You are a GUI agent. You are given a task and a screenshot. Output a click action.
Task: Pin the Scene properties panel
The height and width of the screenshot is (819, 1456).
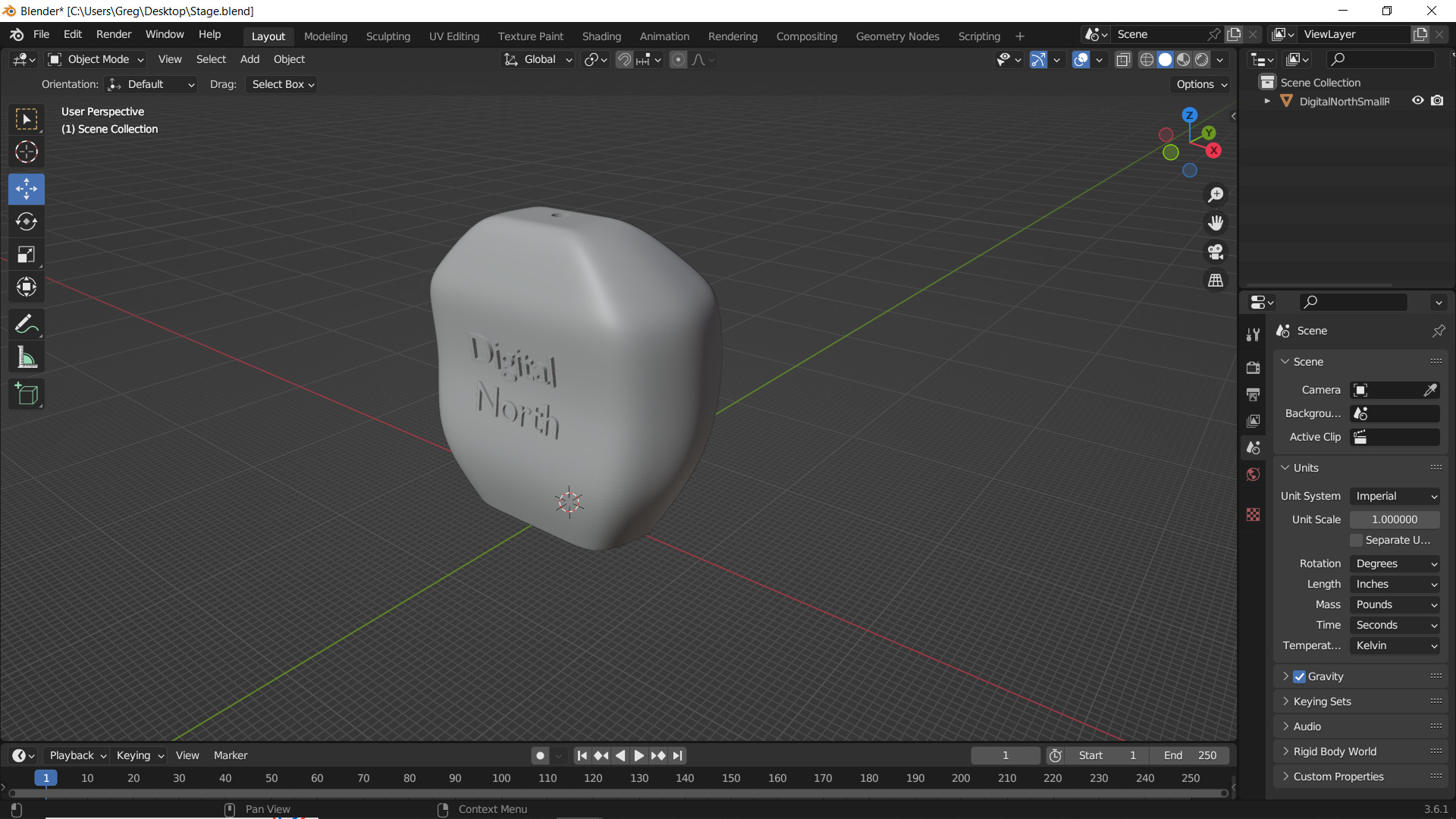1439,331
